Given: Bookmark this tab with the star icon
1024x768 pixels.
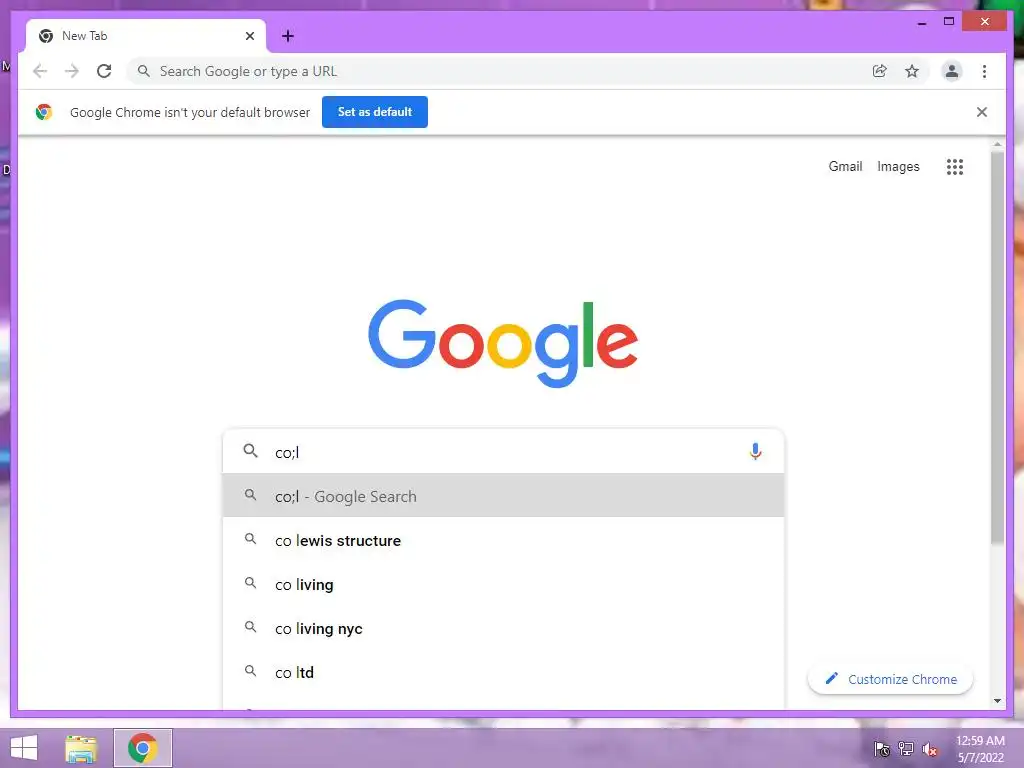Looking at the screenshot, I should (x=912, y=71).
